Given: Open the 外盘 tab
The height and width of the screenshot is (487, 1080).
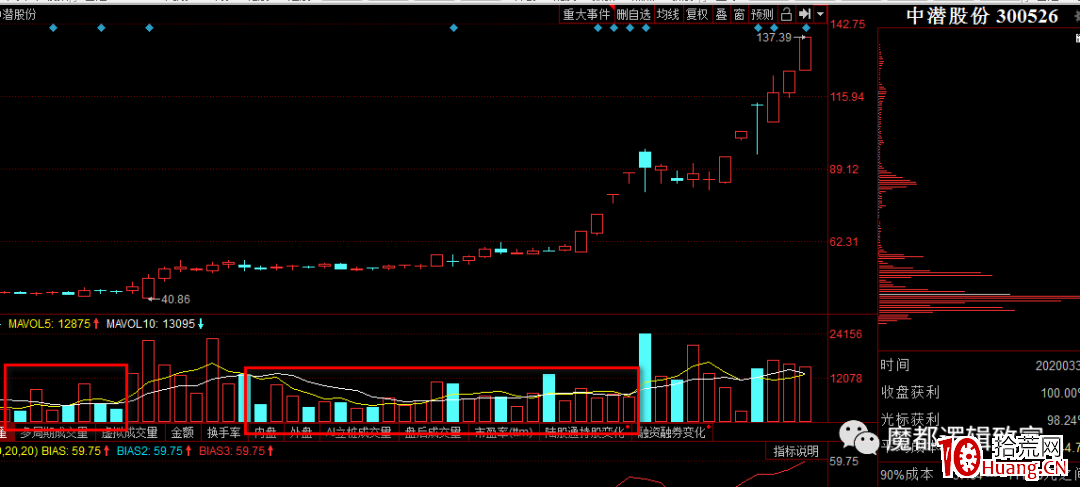Looking at the screenshot, I should [x=300, y=433].
